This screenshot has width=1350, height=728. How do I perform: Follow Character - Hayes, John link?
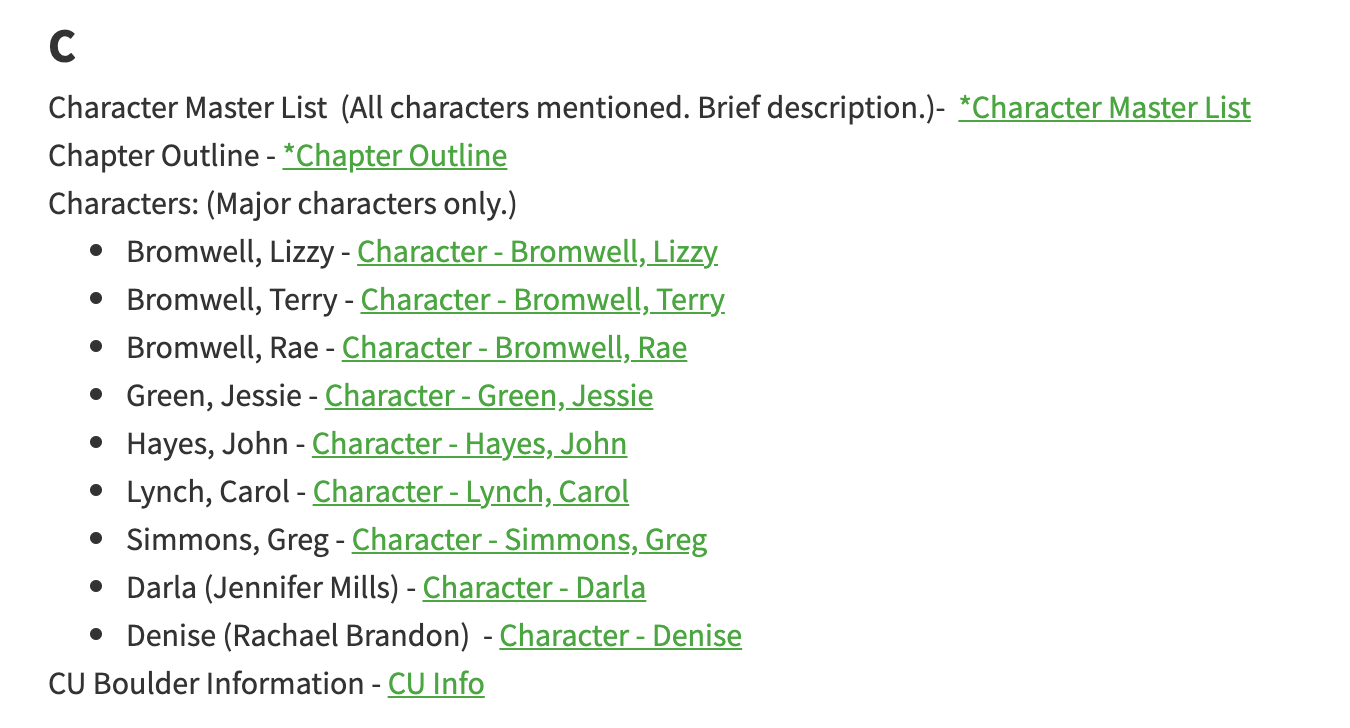pyautogui.click(x=469, y=443)
